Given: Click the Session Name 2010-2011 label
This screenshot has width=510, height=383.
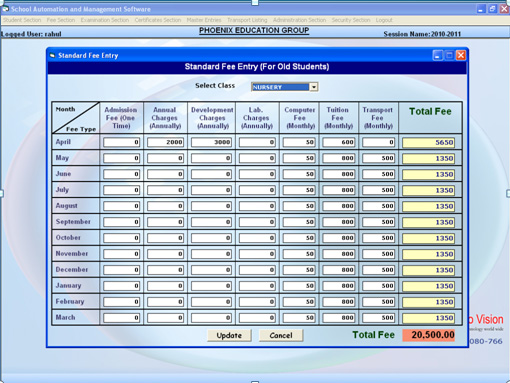Looking at the screenshot, I should click(x=422, y=34).
